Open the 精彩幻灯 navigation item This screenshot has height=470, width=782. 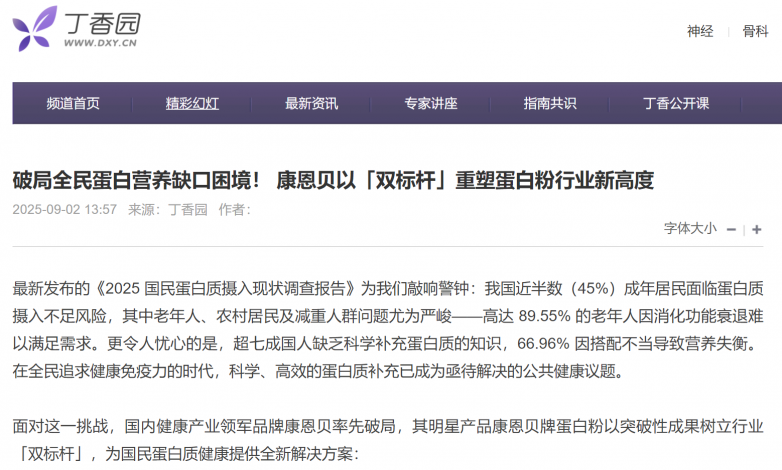192,103
